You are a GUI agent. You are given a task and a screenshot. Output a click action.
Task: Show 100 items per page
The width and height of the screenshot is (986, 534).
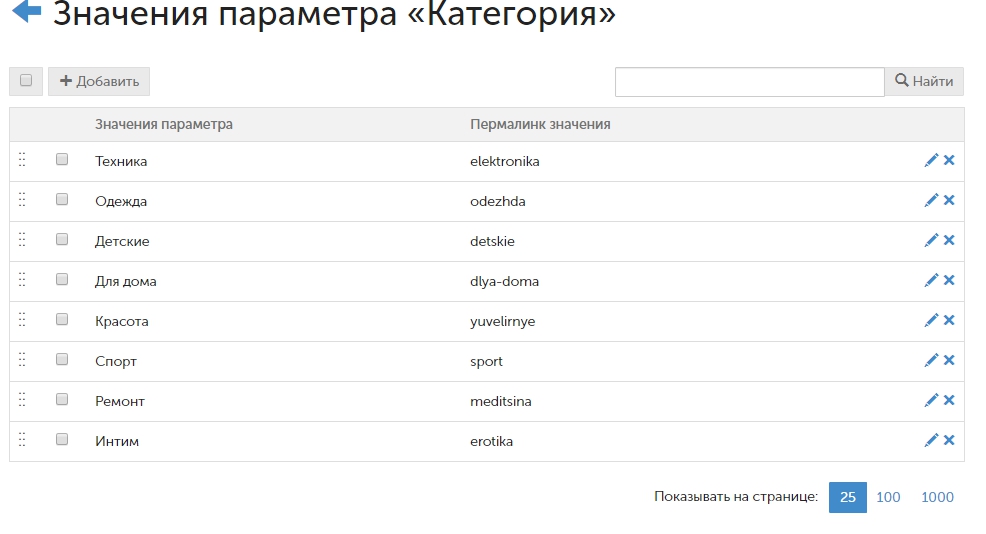888,497
